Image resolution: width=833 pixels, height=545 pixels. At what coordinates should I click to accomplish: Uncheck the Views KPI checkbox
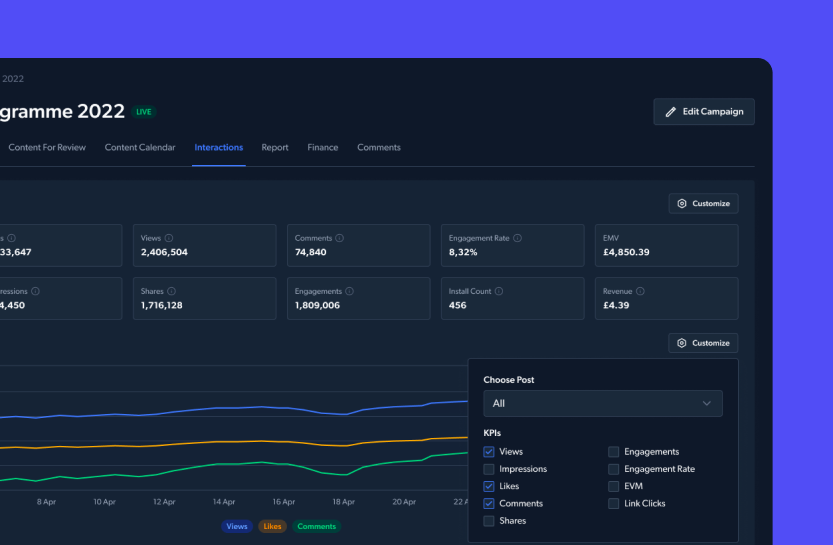click(x=489, y=452)
